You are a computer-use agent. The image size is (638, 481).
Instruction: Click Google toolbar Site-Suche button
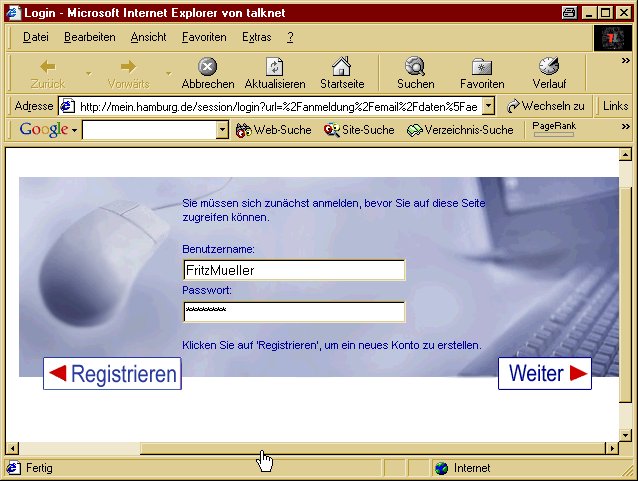(x=359, y=130)
